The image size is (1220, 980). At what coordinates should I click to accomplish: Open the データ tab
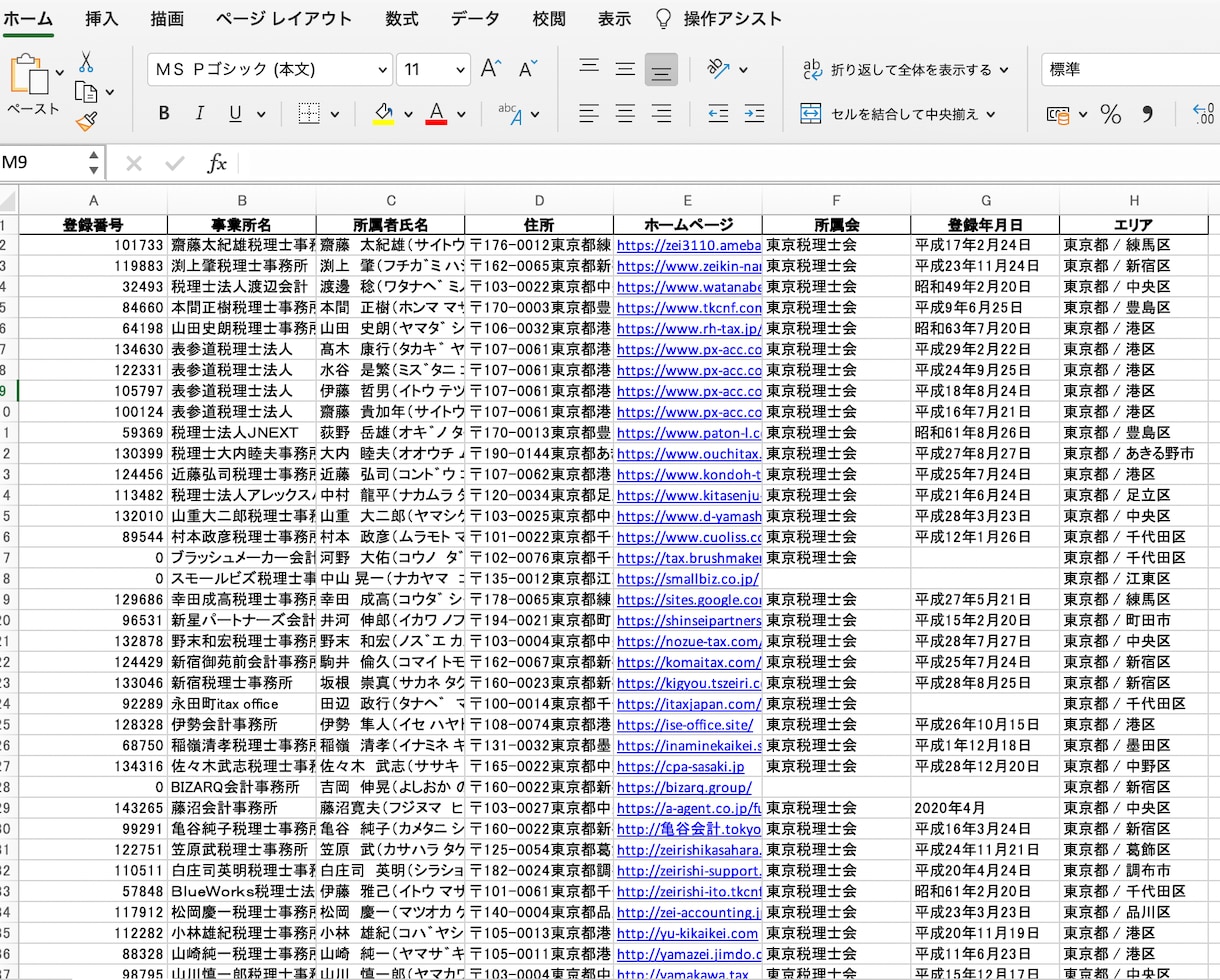coord(475,19)
